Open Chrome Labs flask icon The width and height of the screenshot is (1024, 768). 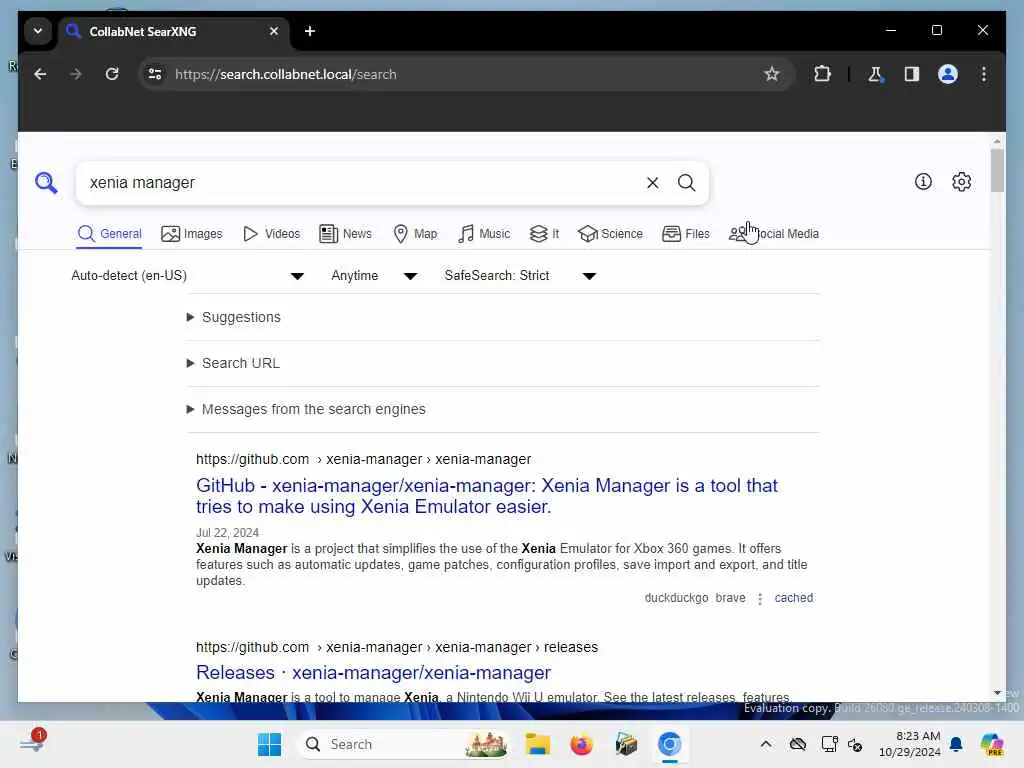(x=876, y=74)
